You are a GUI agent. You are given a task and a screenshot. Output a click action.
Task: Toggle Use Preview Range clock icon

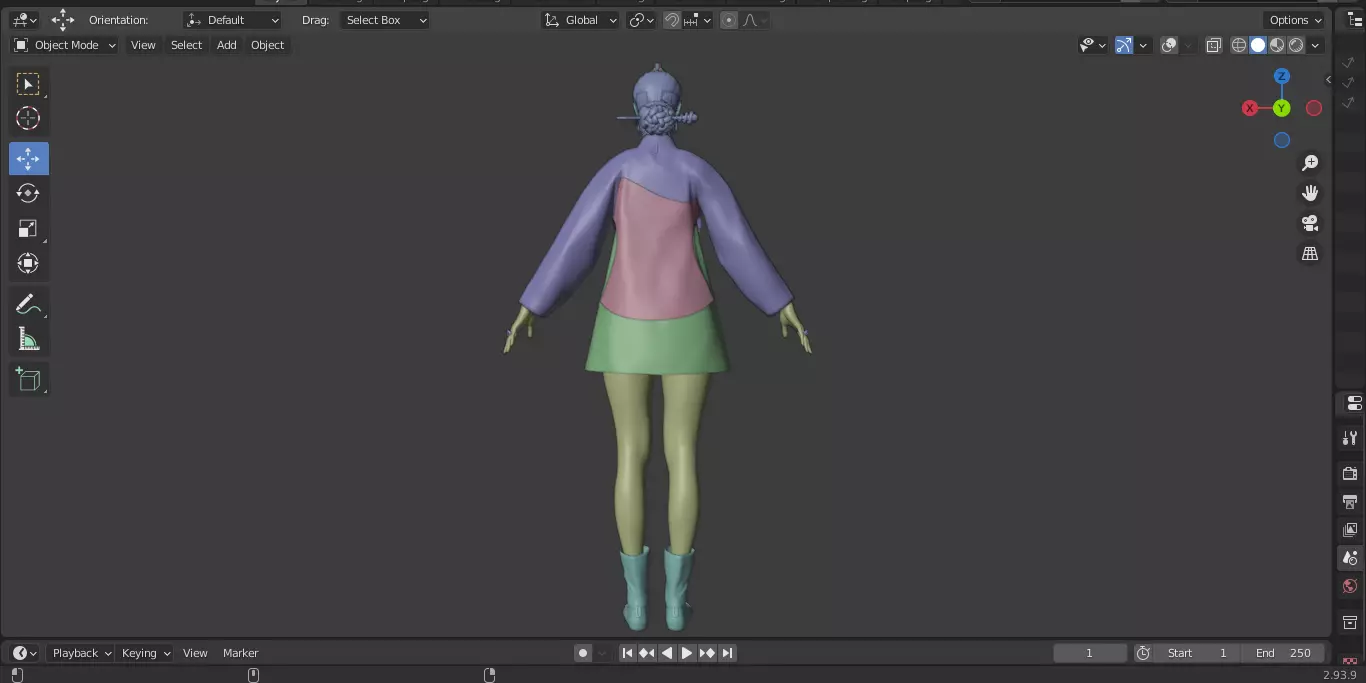click(x=1143, y=653)
